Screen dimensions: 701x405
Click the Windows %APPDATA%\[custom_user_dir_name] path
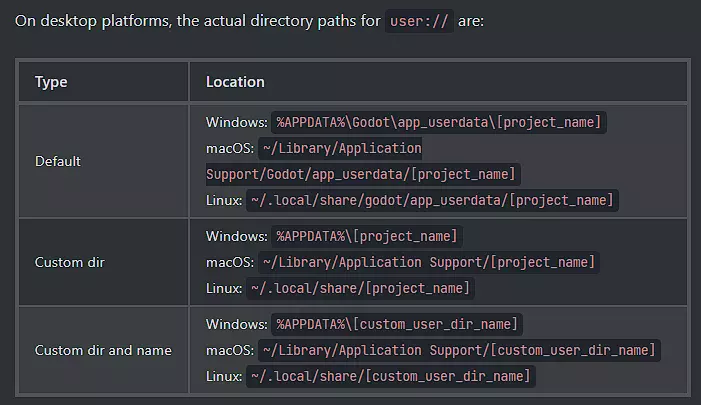tap(397, 324)
